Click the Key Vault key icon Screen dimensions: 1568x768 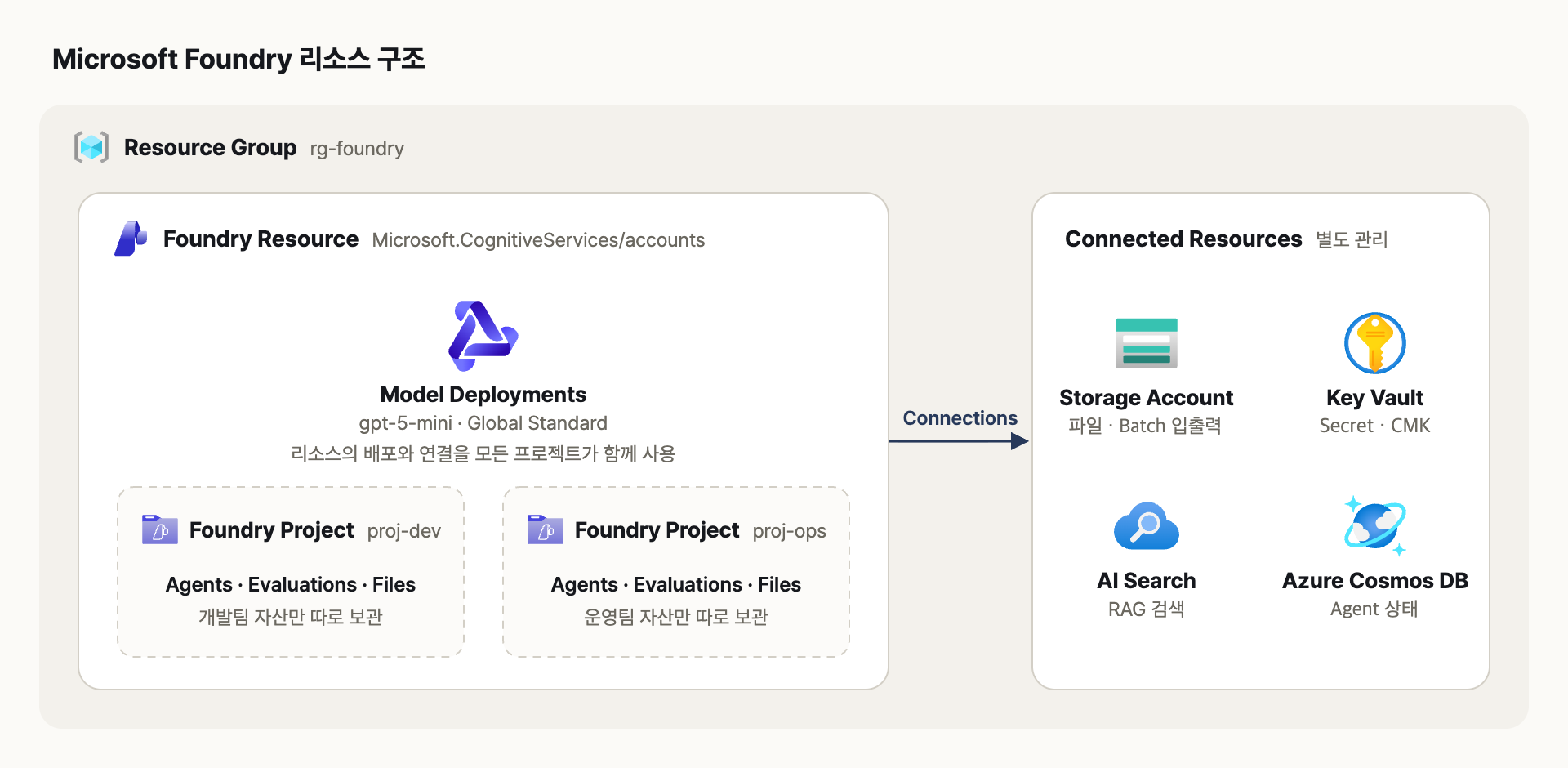point(1375,343)
